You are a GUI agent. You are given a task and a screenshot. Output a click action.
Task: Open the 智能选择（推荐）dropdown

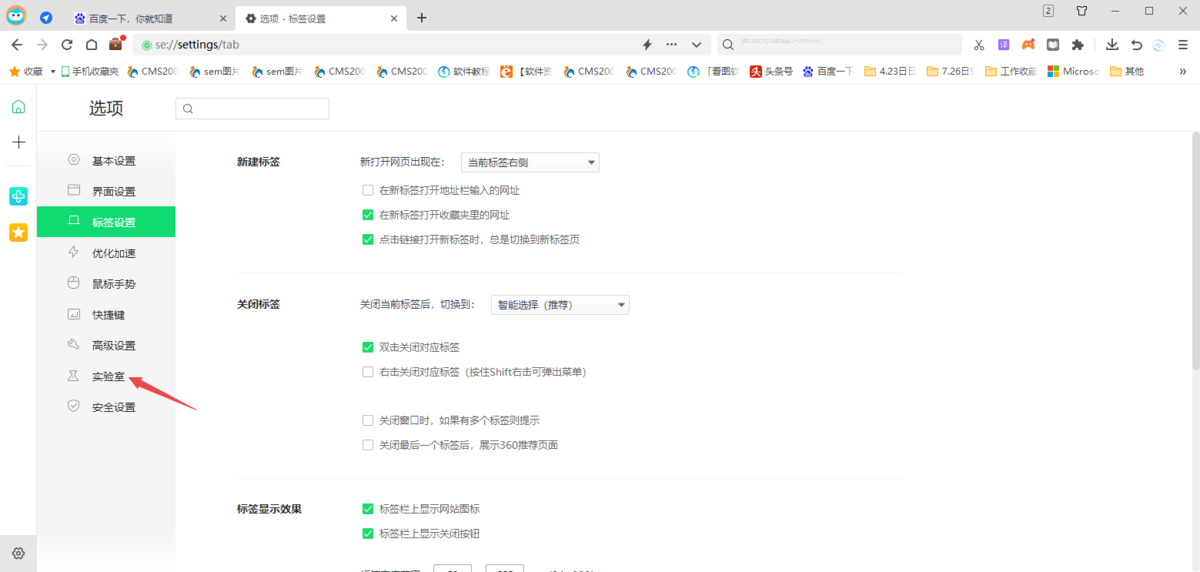pos(559,305)
